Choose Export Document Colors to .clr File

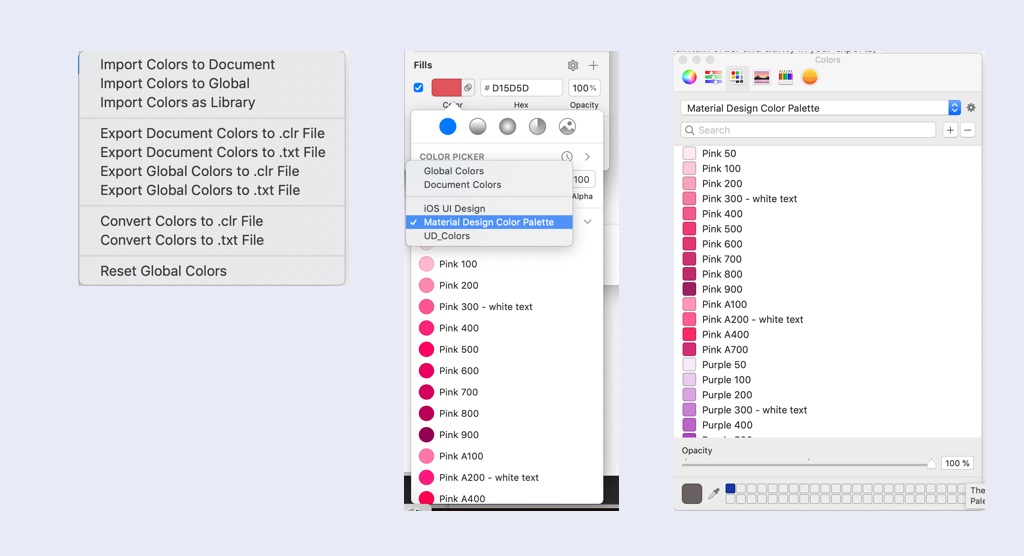[212, 133]
